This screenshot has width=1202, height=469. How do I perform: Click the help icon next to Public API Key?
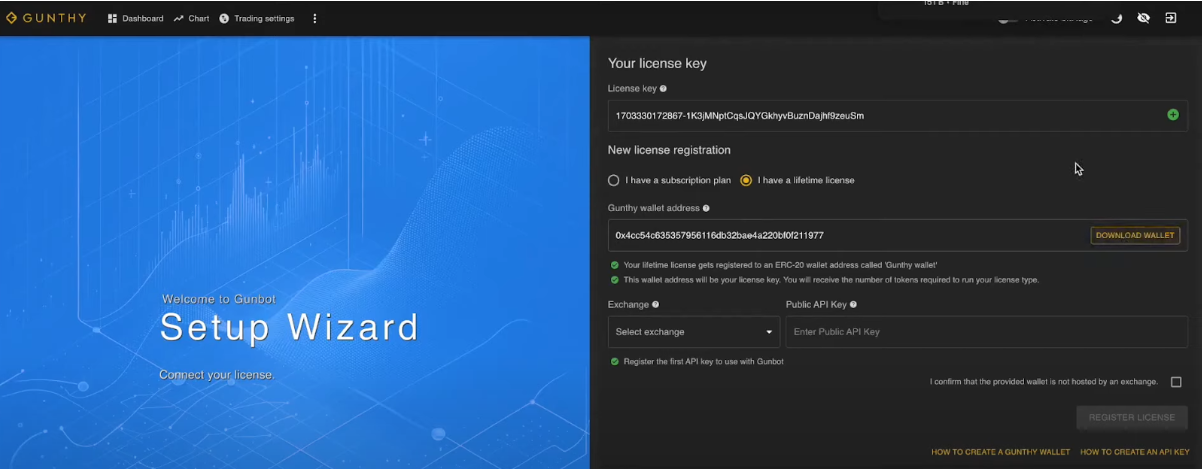coord(853,304)
